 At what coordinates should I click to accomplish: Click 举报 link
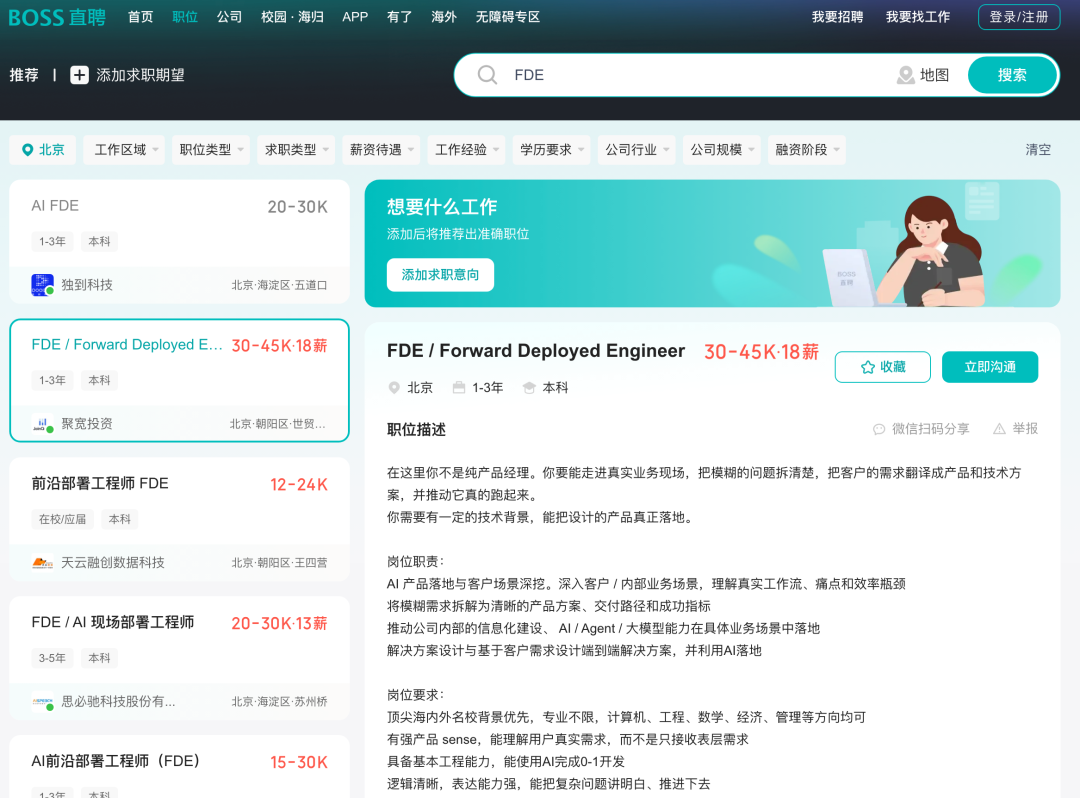click(x=1025, y=429)
